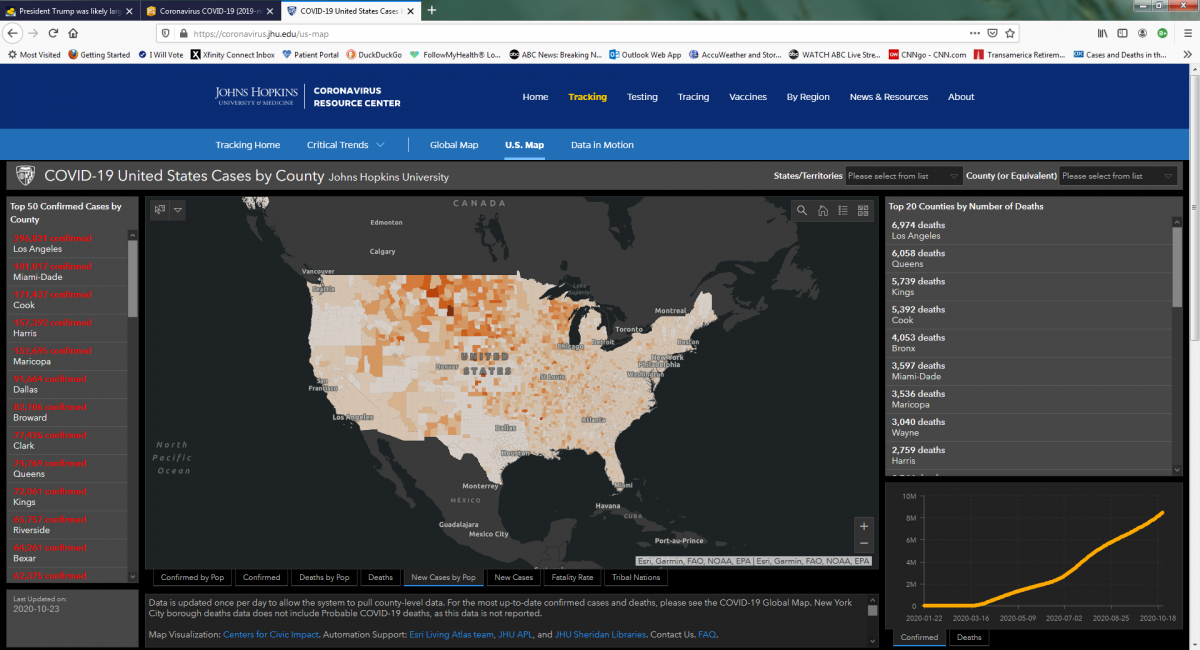Reset map to default home extent

pyautogui.click(x=822, y=210)
